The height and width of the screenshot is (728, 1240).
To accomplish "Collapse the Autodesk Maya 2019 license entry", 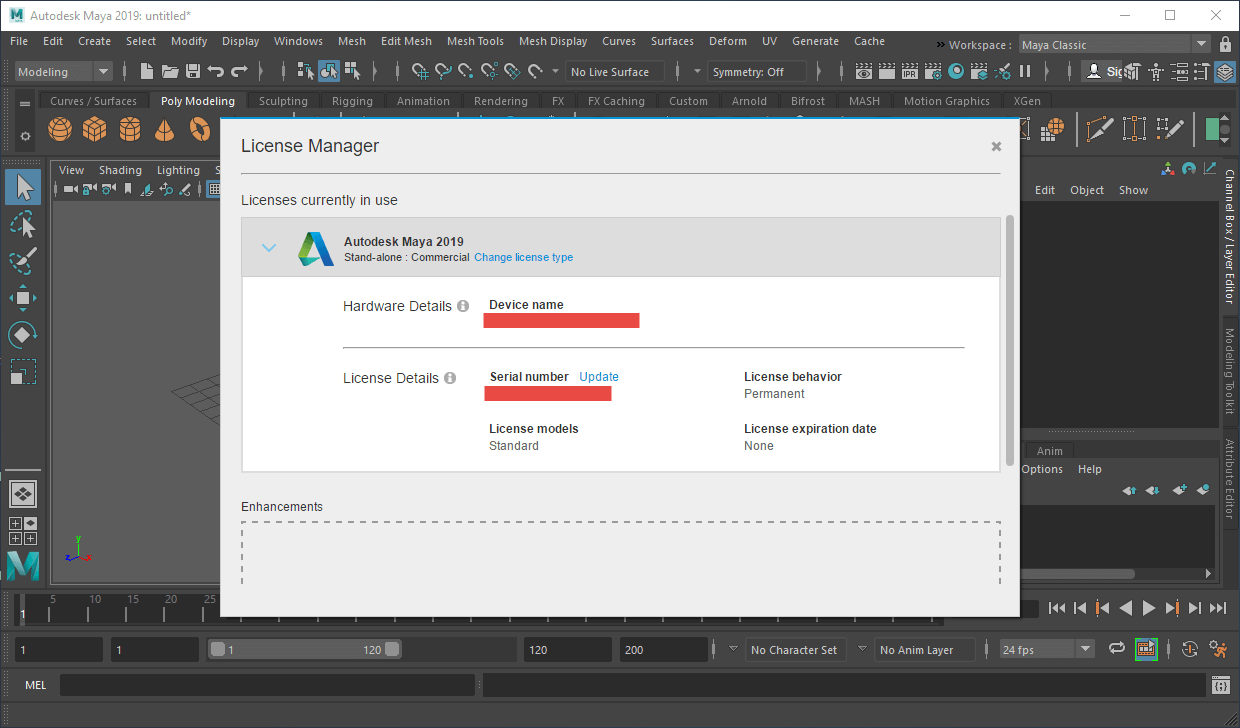I will pos(269,248).
